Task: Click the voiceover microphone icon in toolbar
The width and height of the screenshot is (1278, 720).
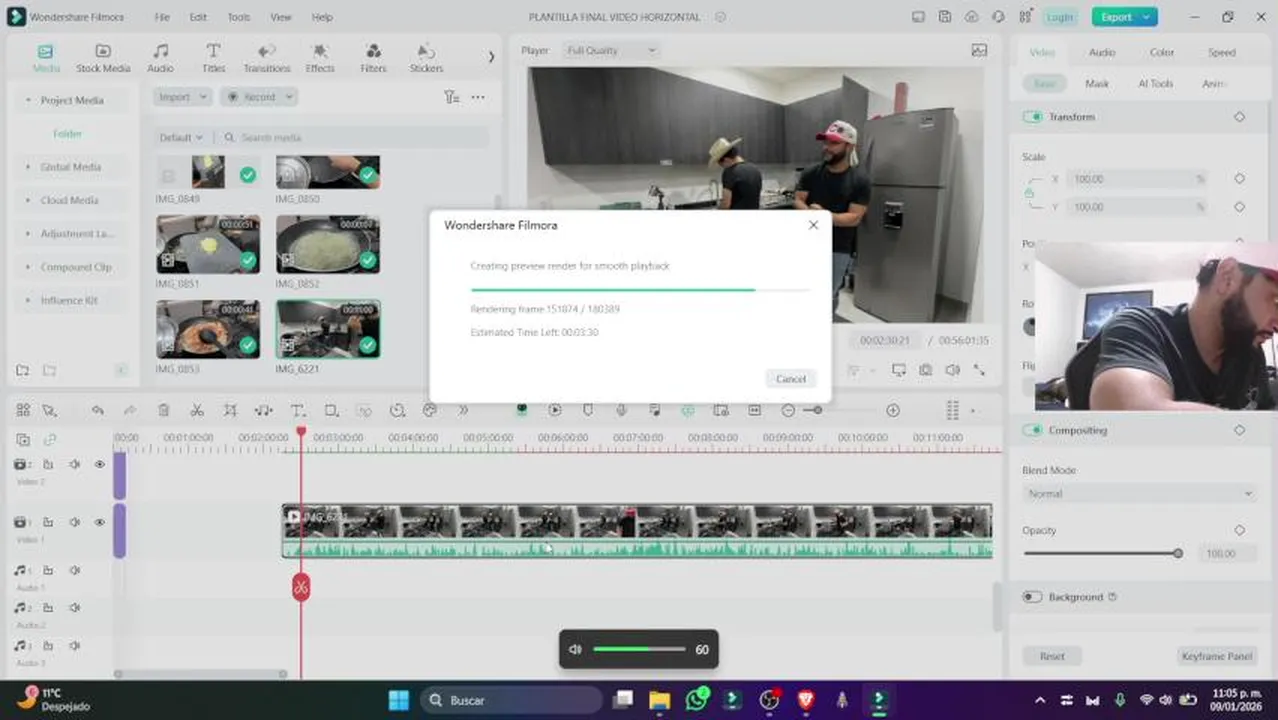Action: [621, 411]
